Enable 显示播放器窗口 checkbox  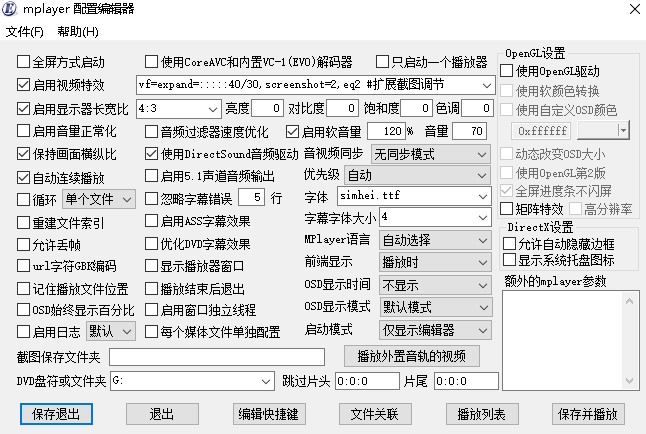point(151,266)
